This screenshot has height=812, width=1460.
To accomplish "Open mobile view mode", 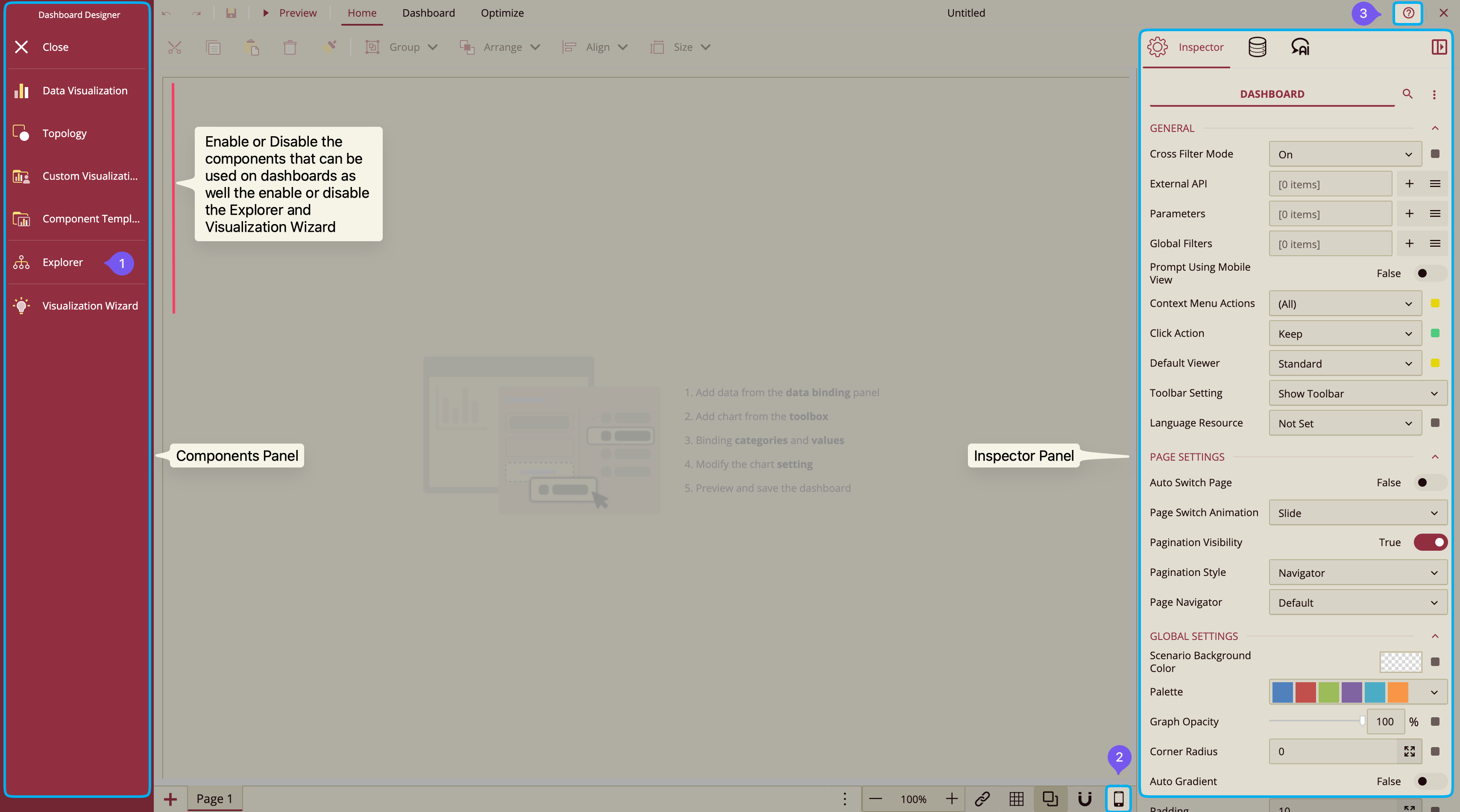I will click(x=1118, y=799).
